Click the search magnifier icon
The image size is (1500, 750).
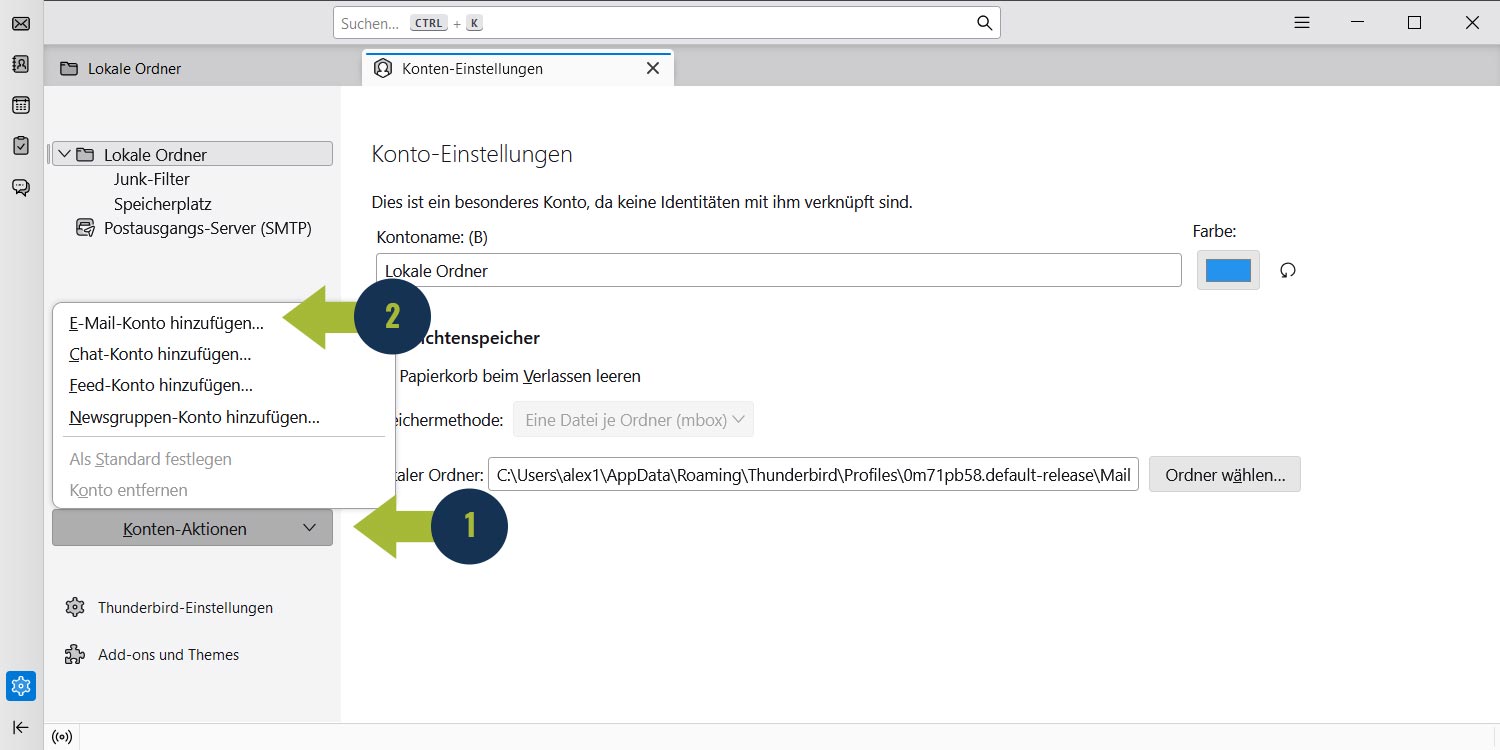pyautogui.click(x=984, y=23)
